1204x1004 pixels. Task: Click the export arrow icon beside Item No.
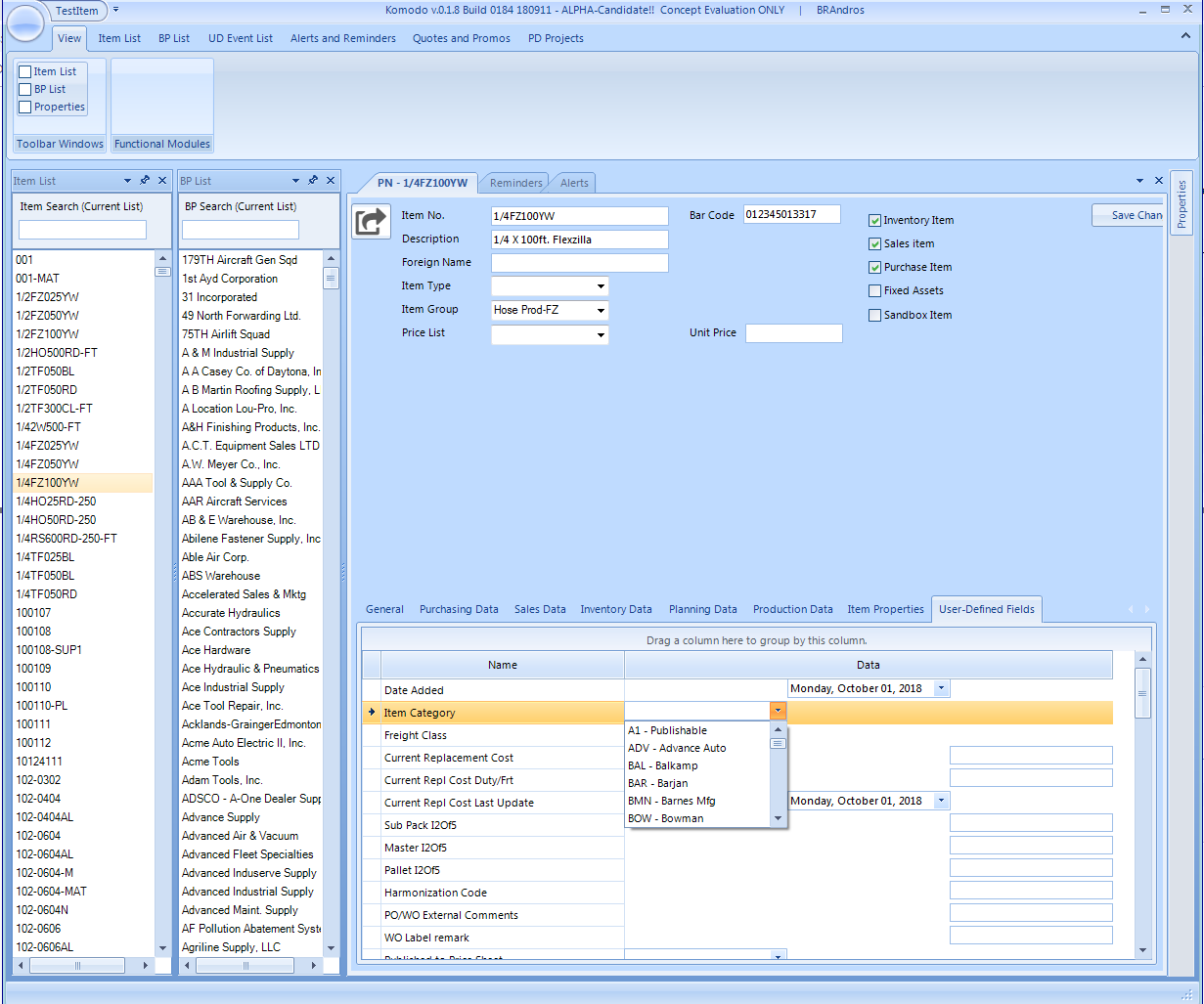pos(371,222)
